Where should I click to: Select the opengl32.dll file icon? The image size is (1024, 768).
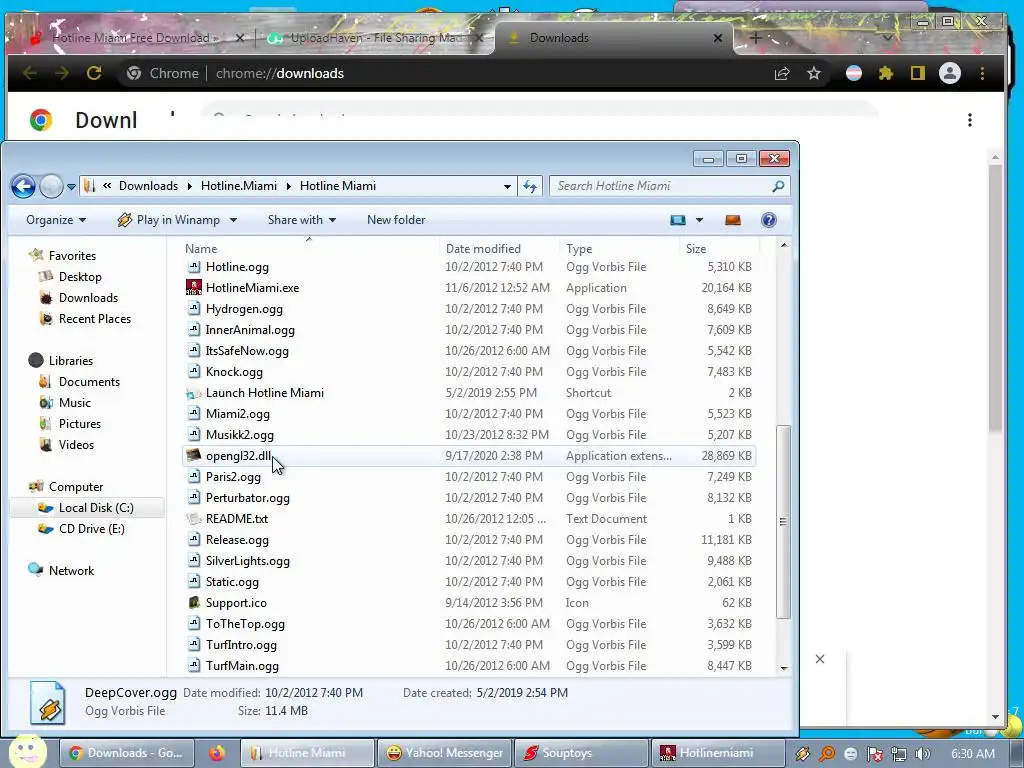click(x=194, y=455)
